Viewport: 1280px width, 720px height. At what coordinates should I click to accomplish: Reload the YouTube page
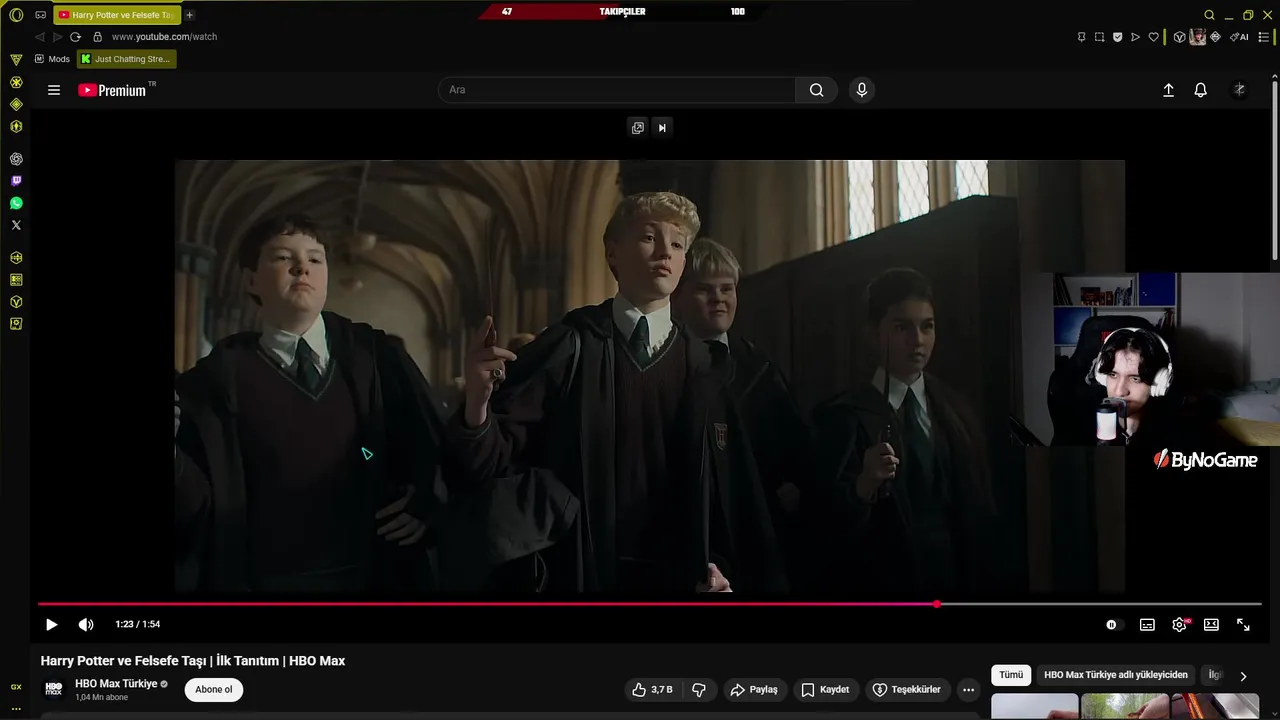pos(75,37)
